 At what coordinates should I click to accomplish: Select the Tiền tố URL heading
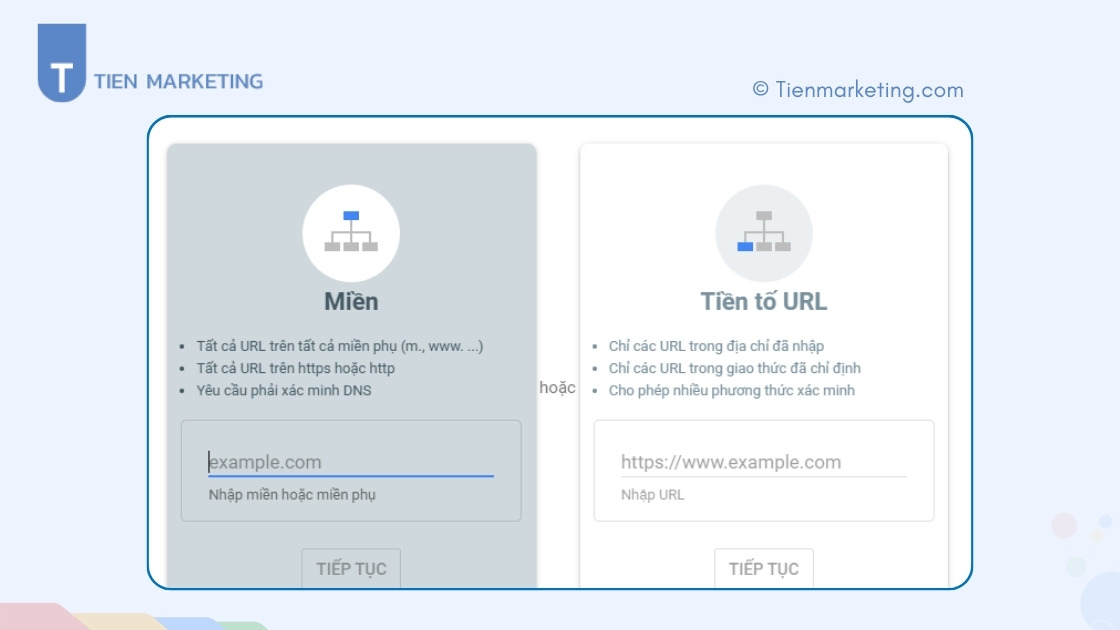point(763,301)
